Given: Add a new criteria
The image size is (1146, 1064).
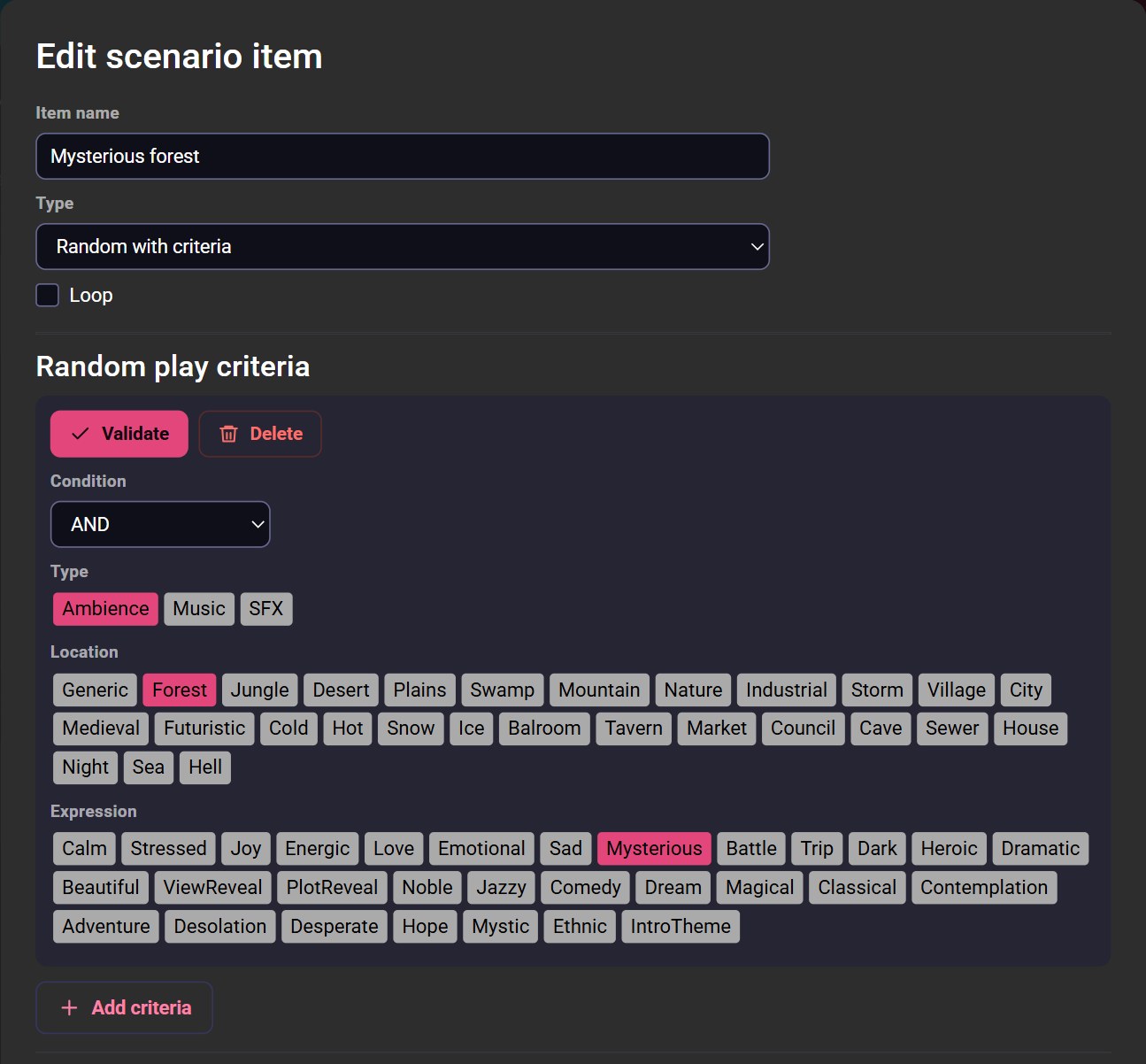Looking at the screenshot, I should click(x=124, y=1007).
